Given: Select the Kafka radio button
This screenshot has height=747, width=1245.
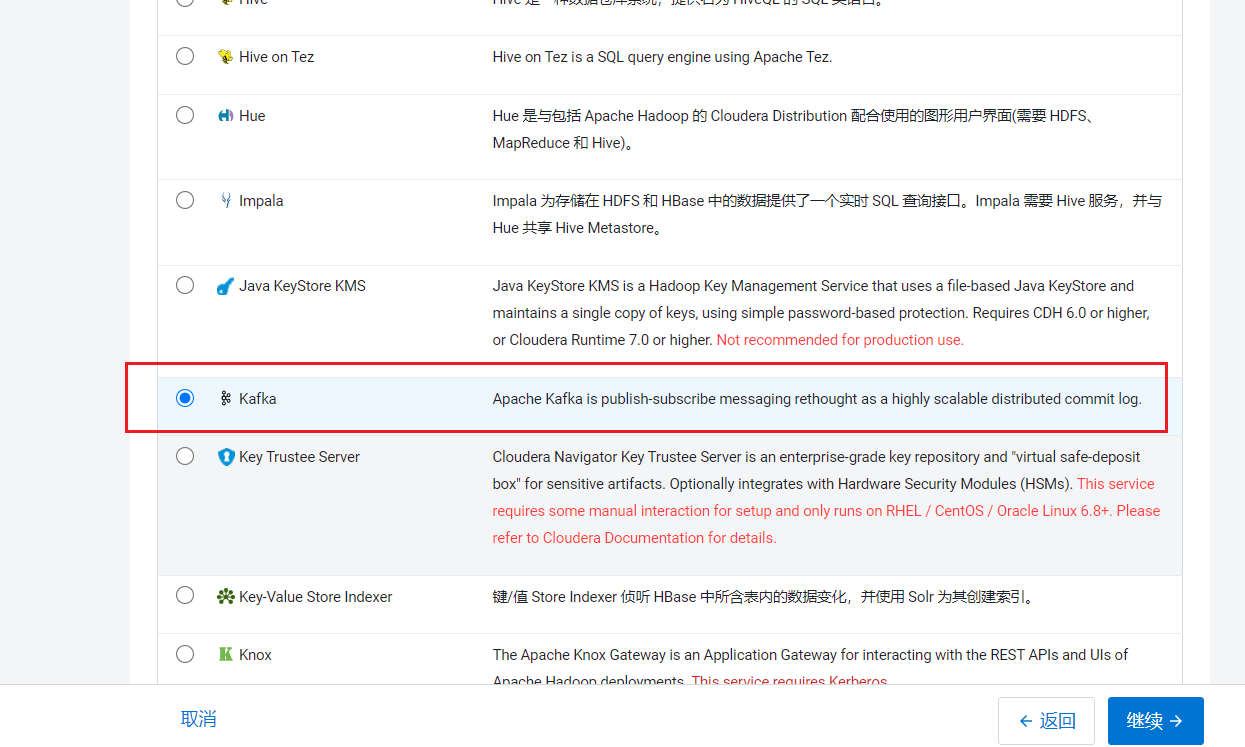Looking at the screenshot, I should [x=185, y=398].
